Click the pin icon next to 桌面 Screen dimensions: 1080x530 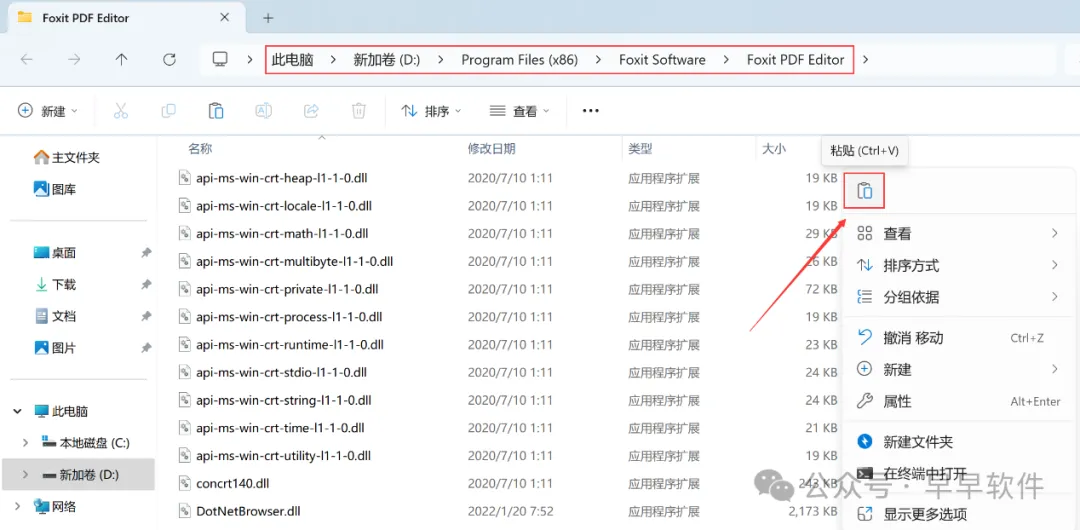click(x=145, y=254)
